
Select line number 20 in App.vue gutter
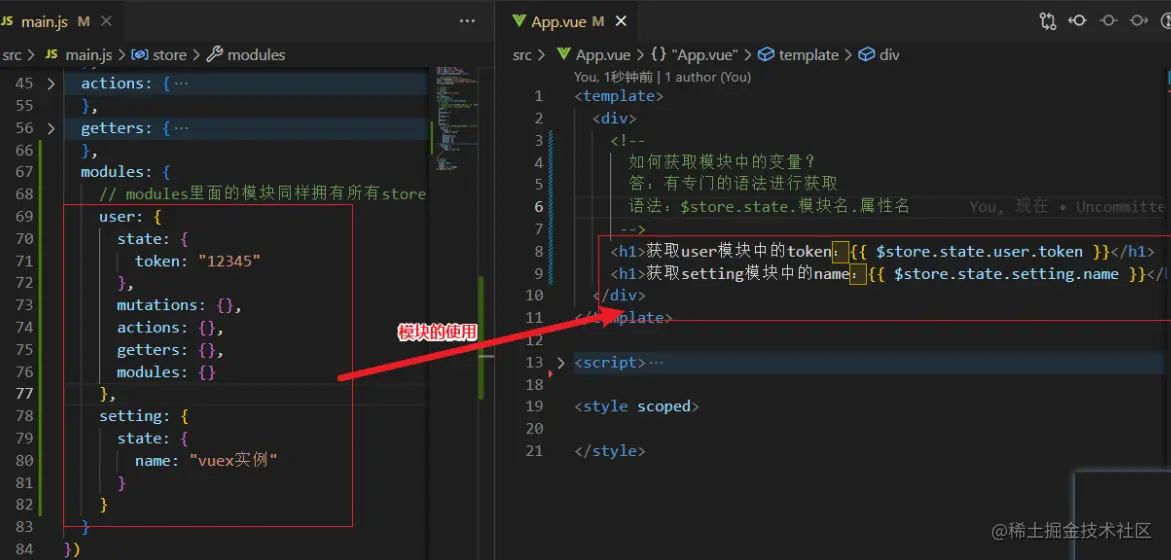pos(534,429)
